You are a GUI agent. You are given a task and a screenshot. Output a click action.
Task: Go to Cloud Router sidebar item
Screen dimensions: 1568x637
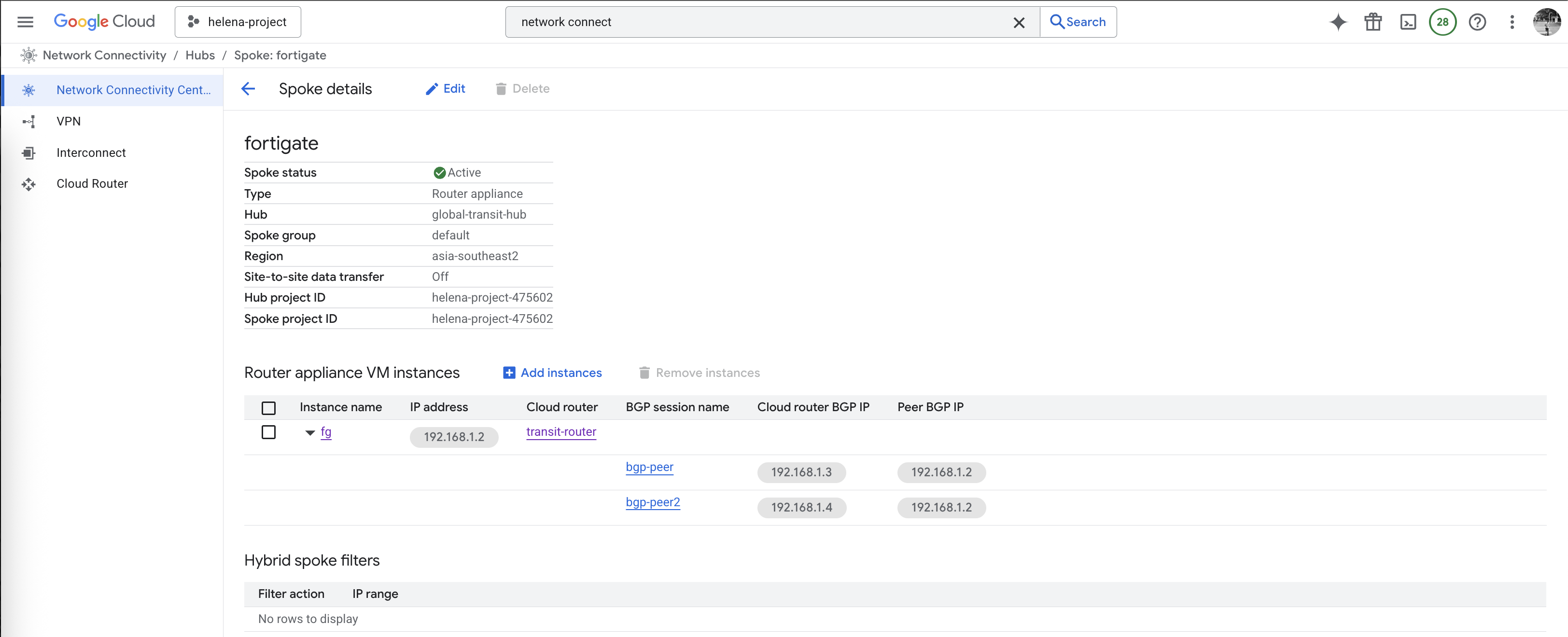(92, 184)
